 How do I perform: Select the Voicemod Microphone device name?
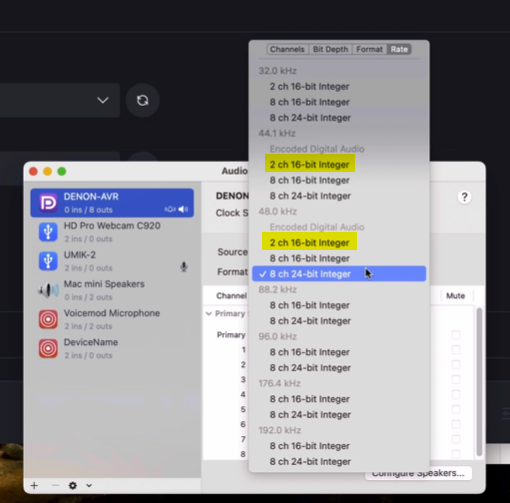pos(112,313)
